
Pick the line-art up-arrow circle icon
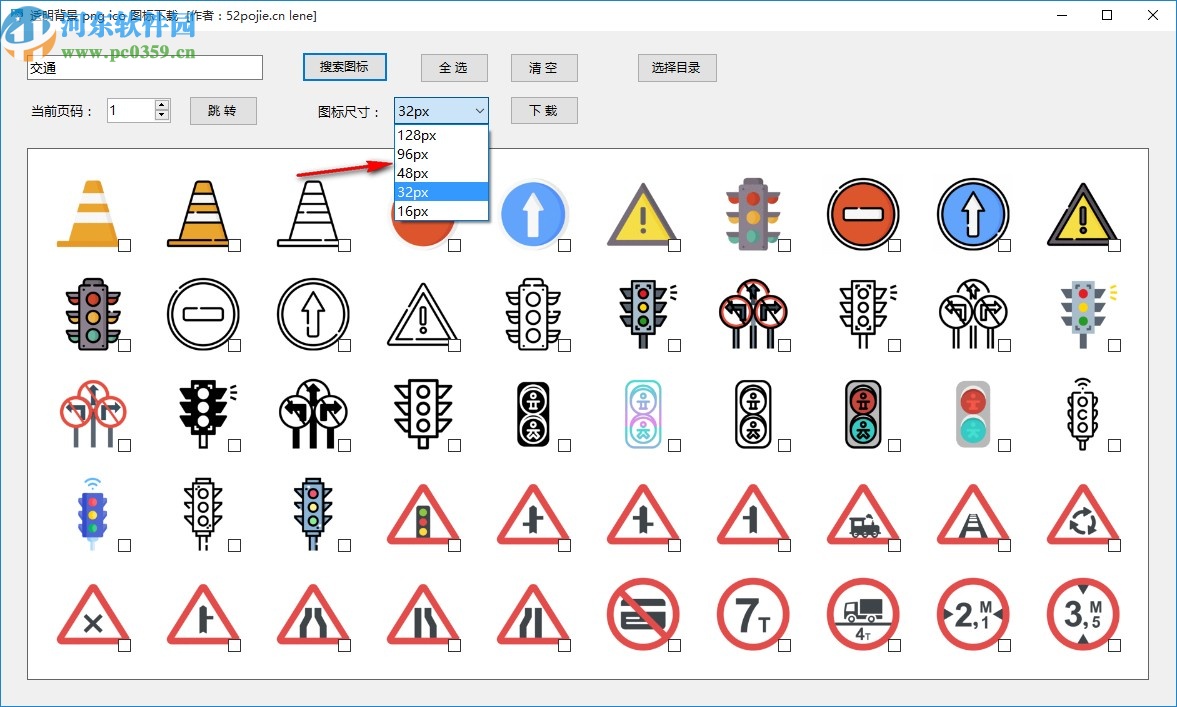click(x=313, y=314)
